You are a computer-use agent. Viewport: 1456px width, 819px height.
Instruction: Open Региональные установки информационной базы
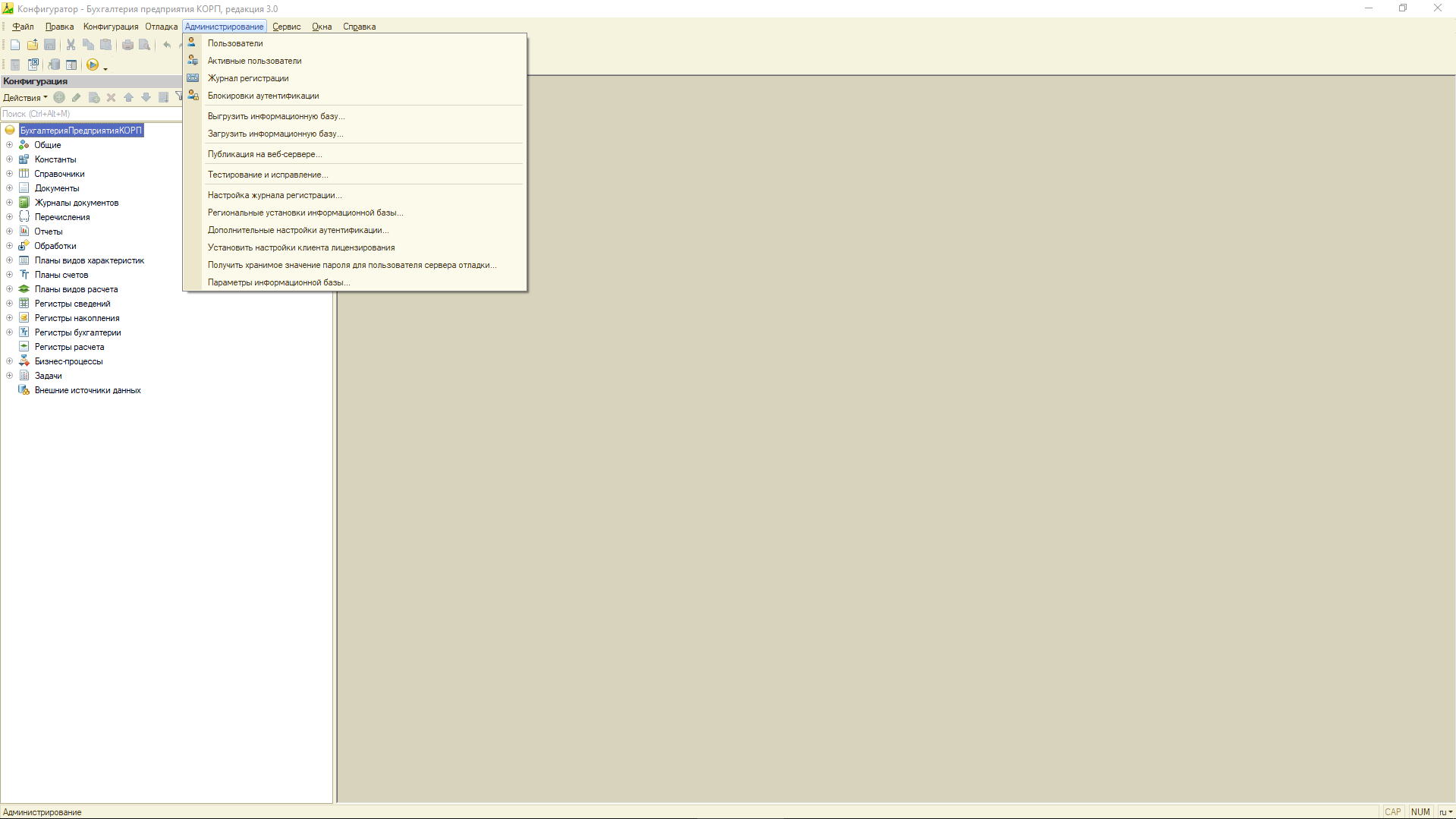pos(355,213)
